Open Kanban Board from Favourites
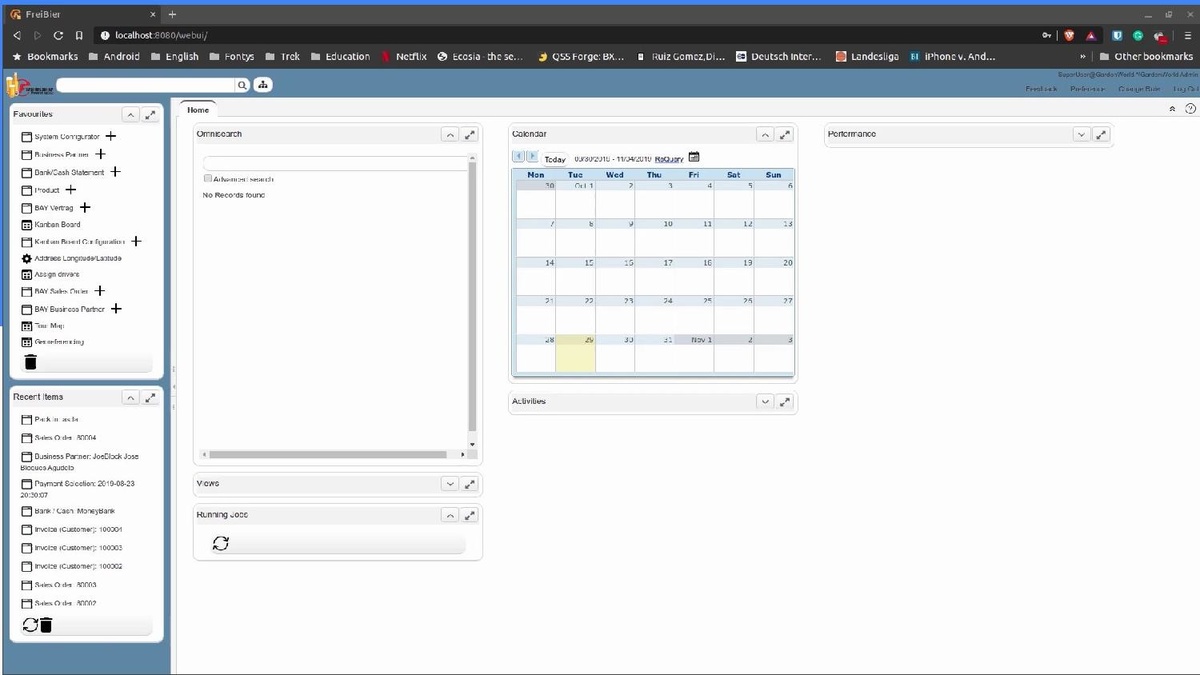Viewport: 1200px width, 675px height. click(57, 224)
